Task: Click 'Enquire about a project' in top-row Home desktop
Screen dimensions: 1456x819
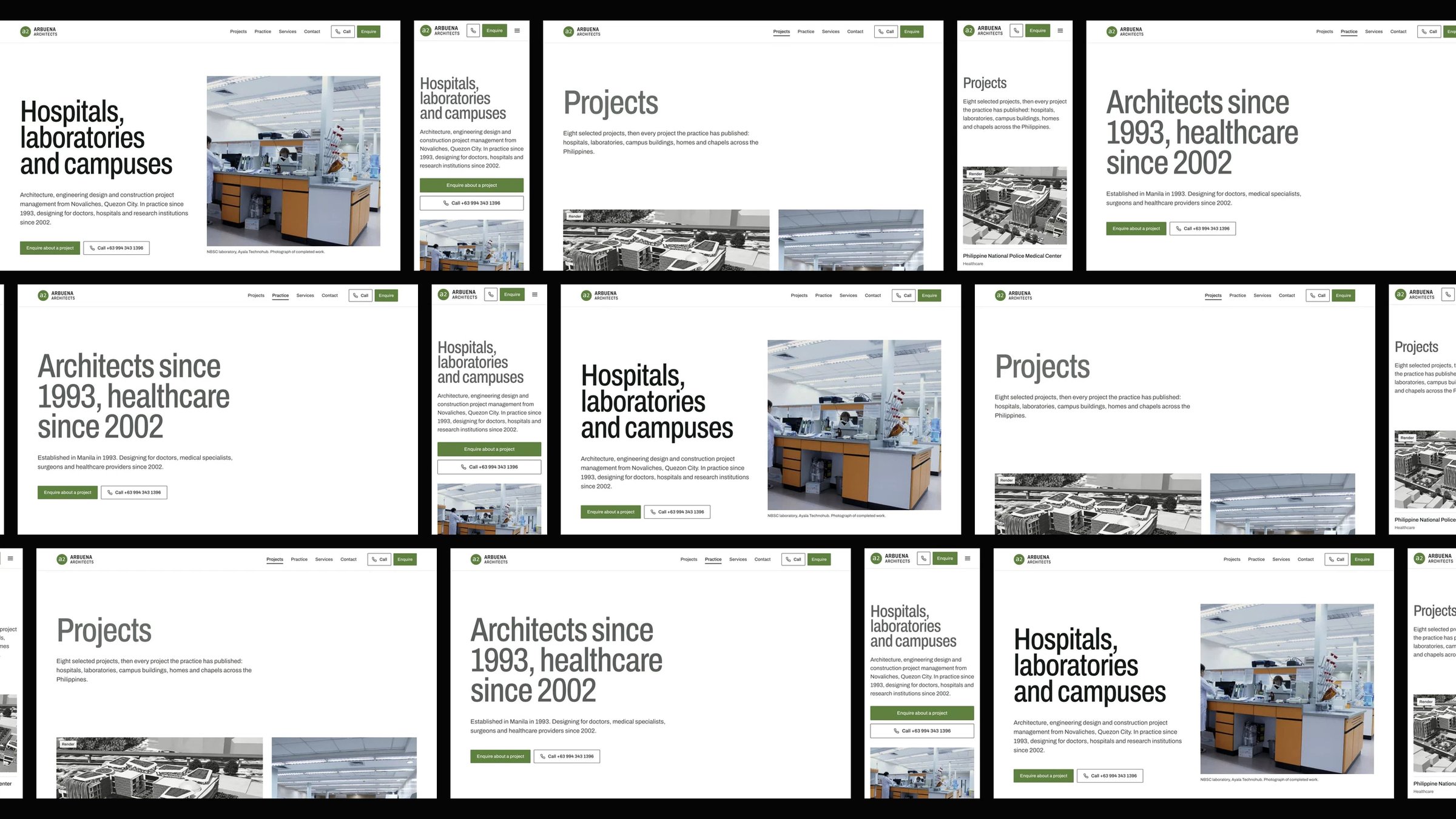Action: [50, 248]
